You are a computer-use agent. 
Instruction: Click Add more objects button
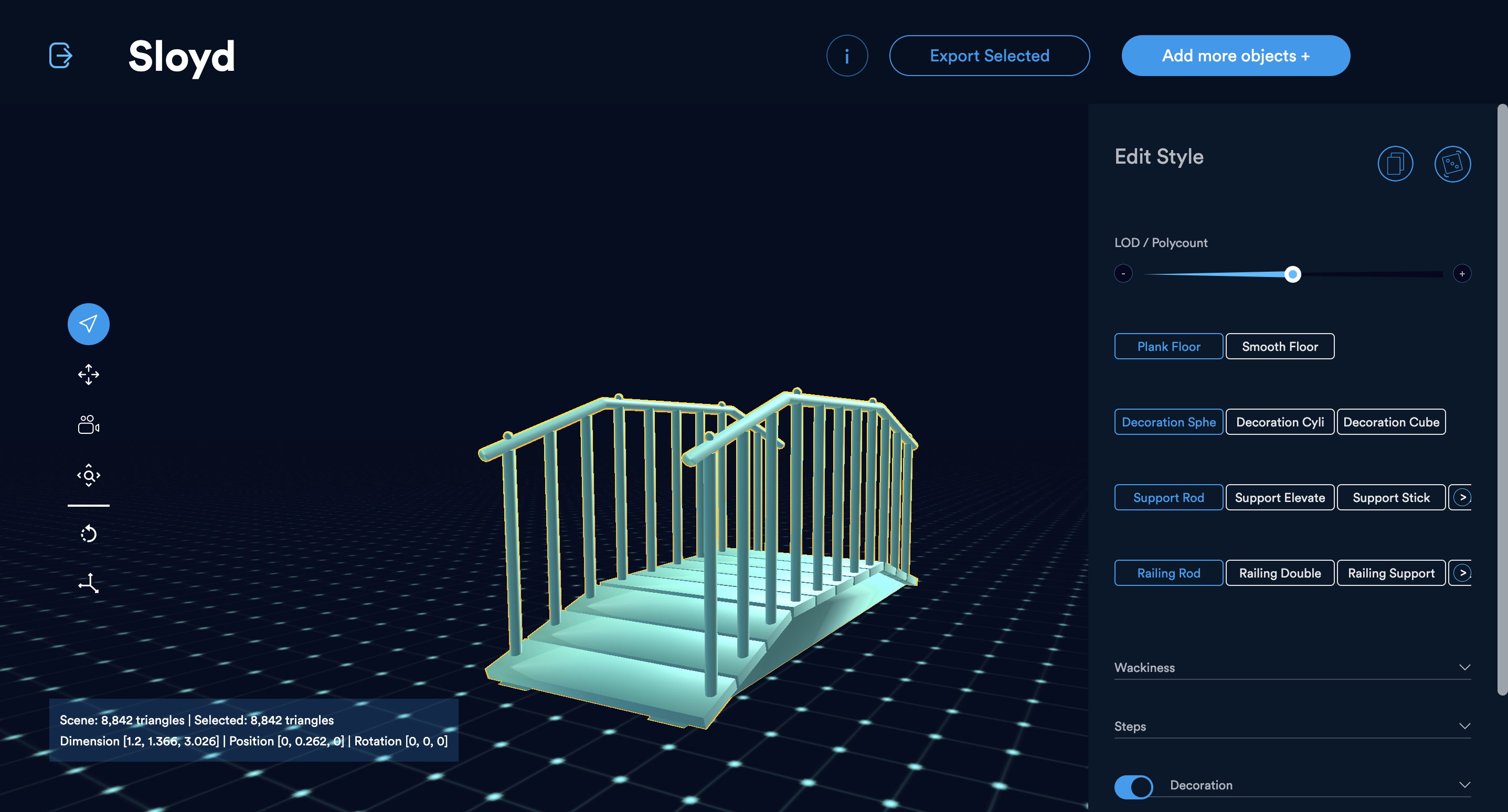point(1235,56)
